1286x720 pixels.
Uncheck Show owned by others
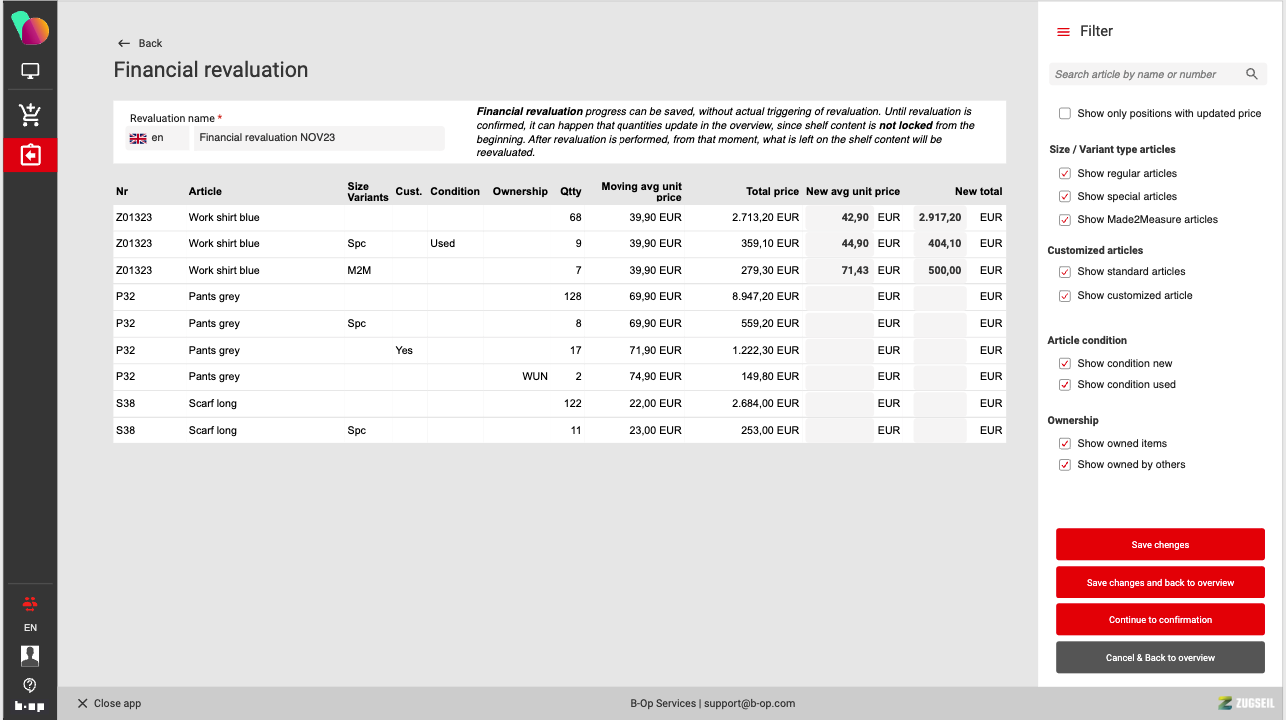coord(1065,465)
